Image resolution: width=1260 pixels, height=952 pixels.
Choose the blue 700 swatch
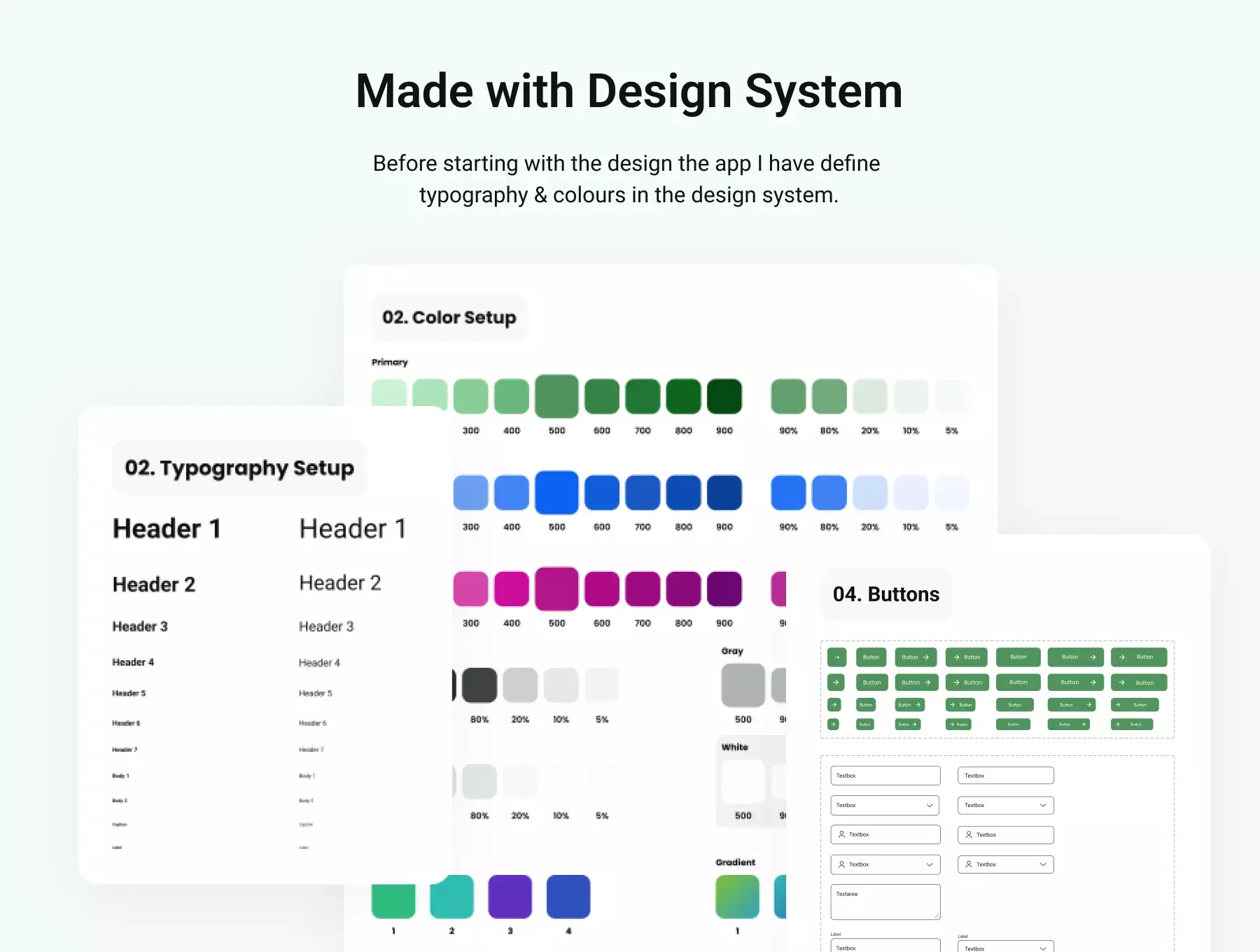(643, 493)
